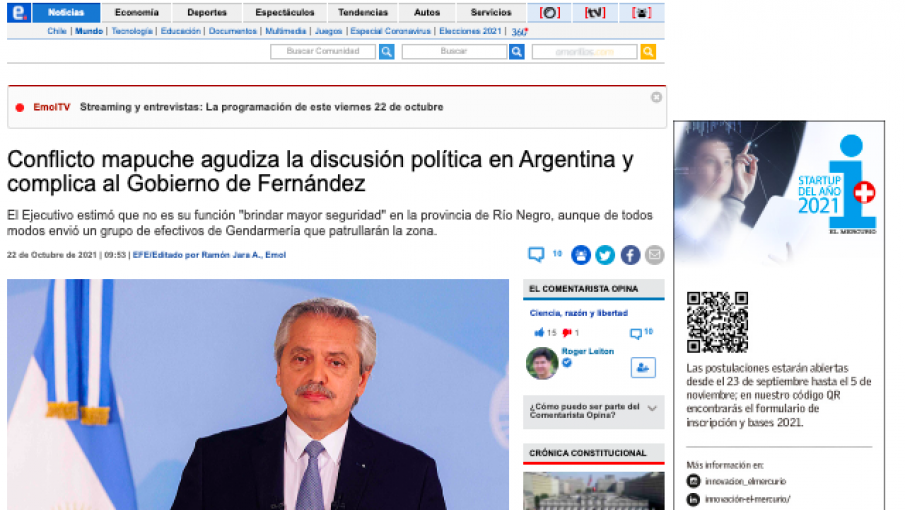
Task: Click the thumbs-up like icon
Action: click(x=540, y=333)
